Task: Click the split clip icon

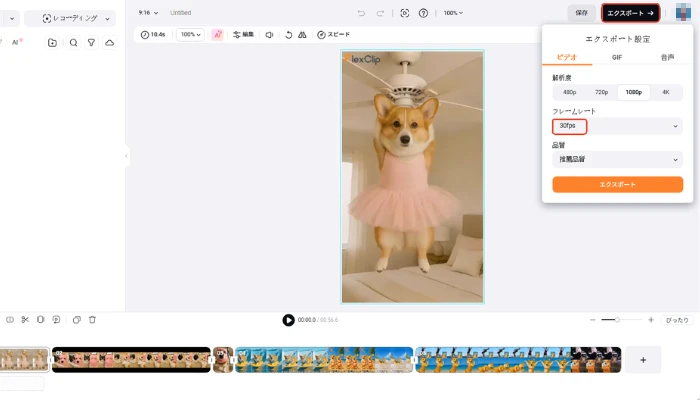Action: pos(10,320)
